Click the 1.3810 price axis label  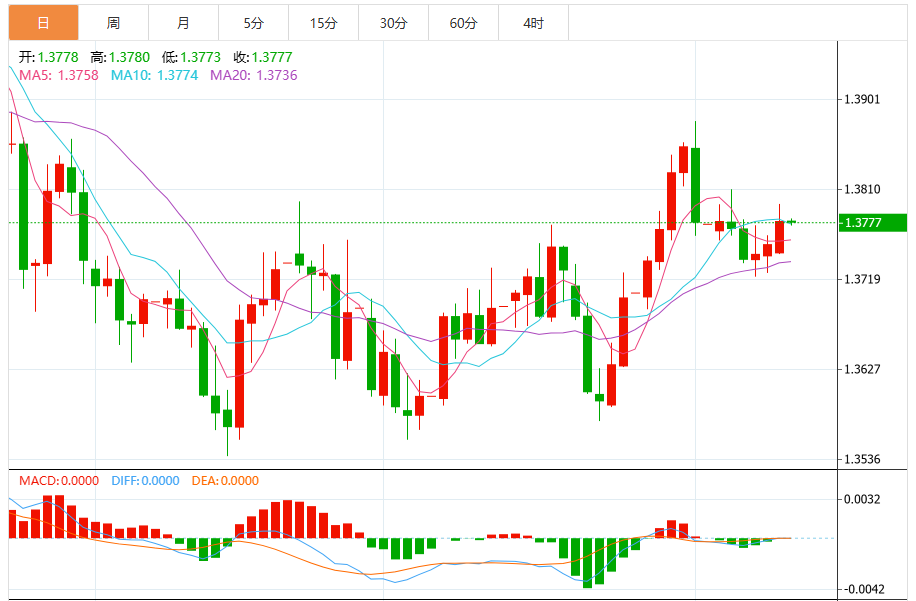862,189
